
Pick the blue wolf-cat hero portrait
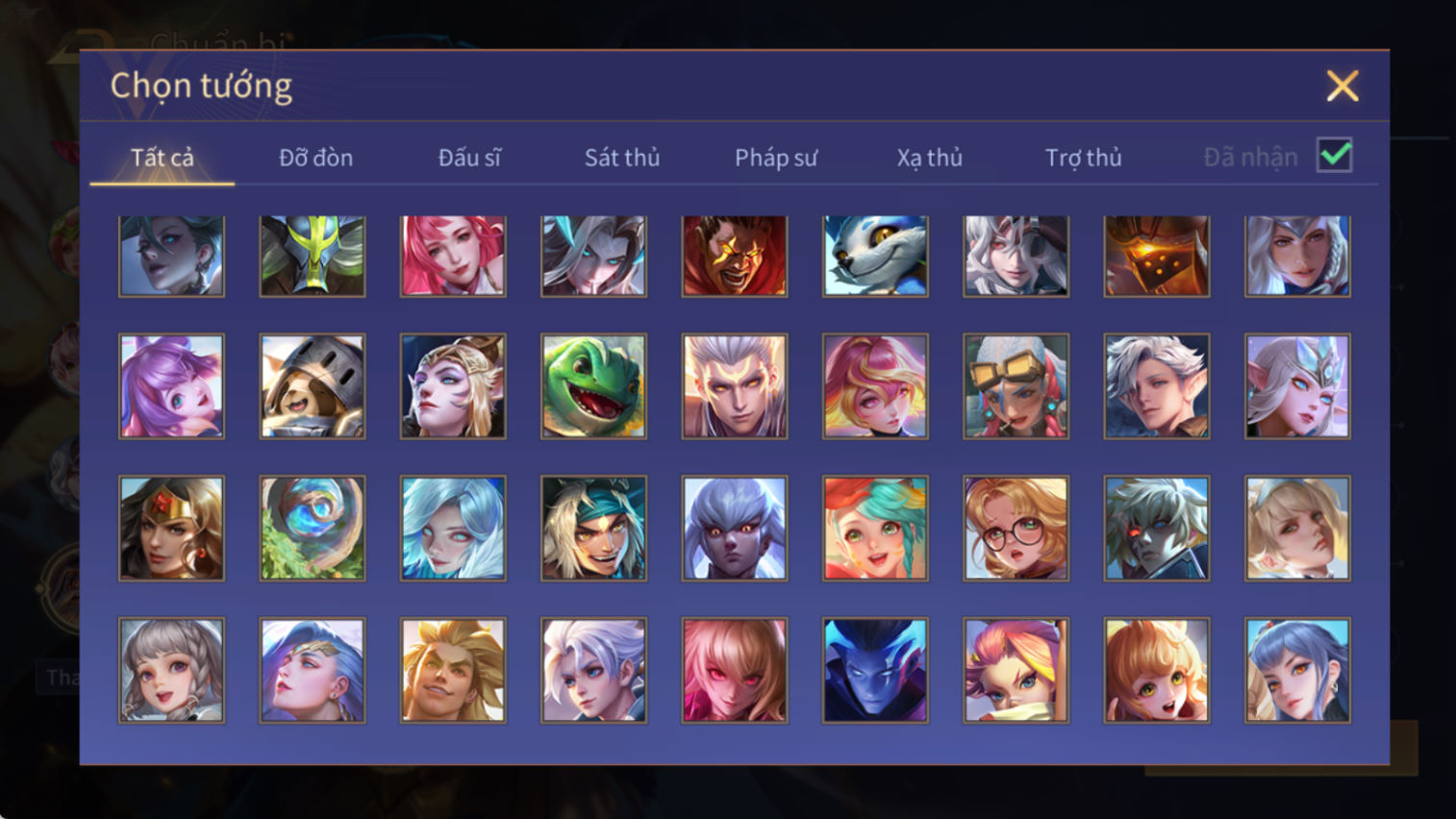click(x=875, y=256)
